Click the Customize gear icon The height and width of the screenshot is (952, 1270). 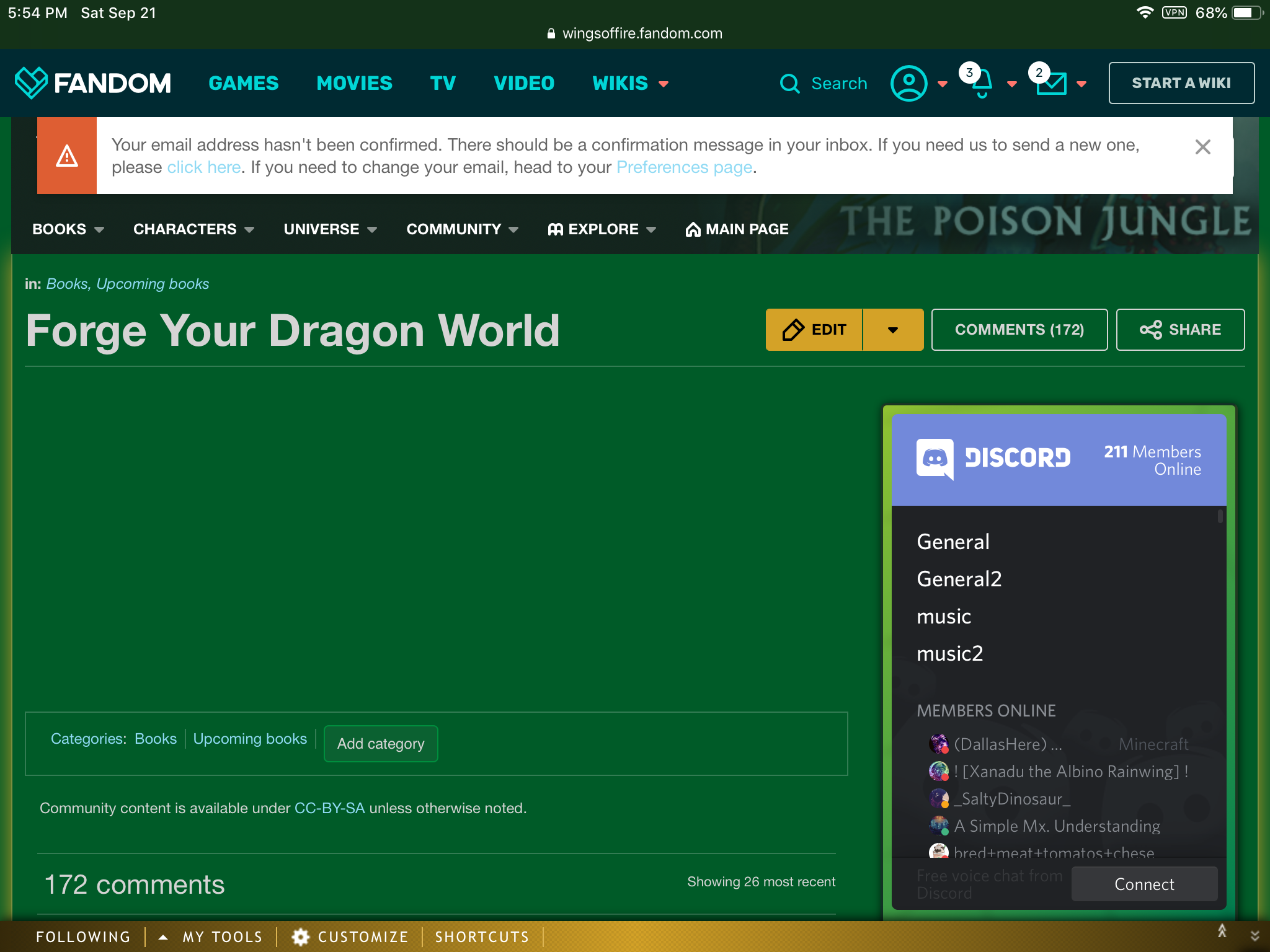coord(301,937)
